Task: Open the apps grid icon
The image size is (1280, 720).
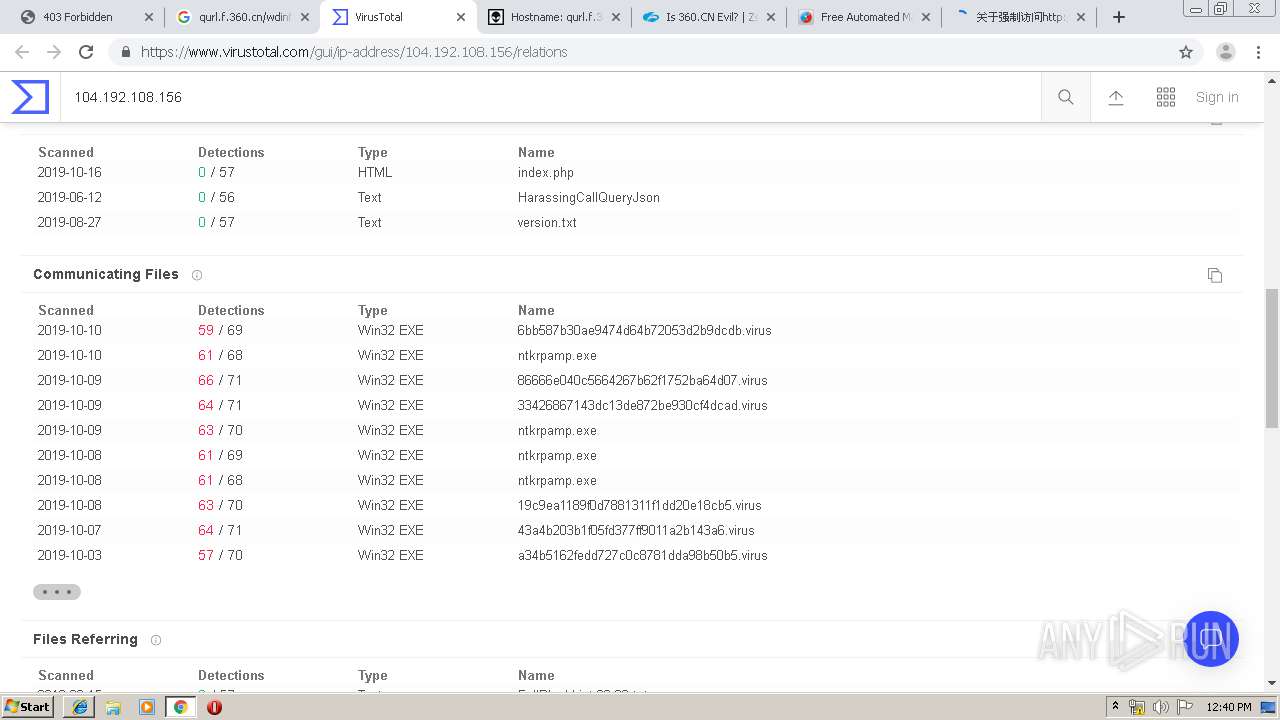Action: 1166,97
